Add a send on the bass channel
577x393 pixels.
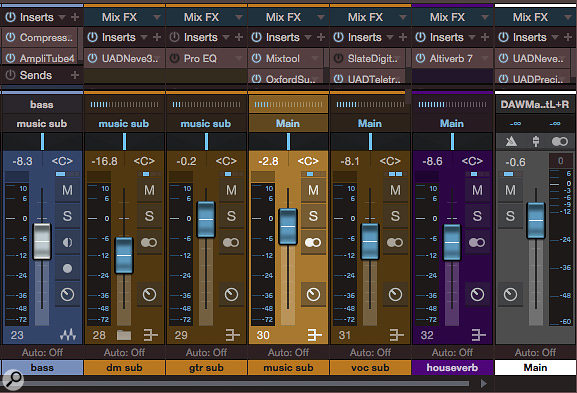tap(75, 75)
